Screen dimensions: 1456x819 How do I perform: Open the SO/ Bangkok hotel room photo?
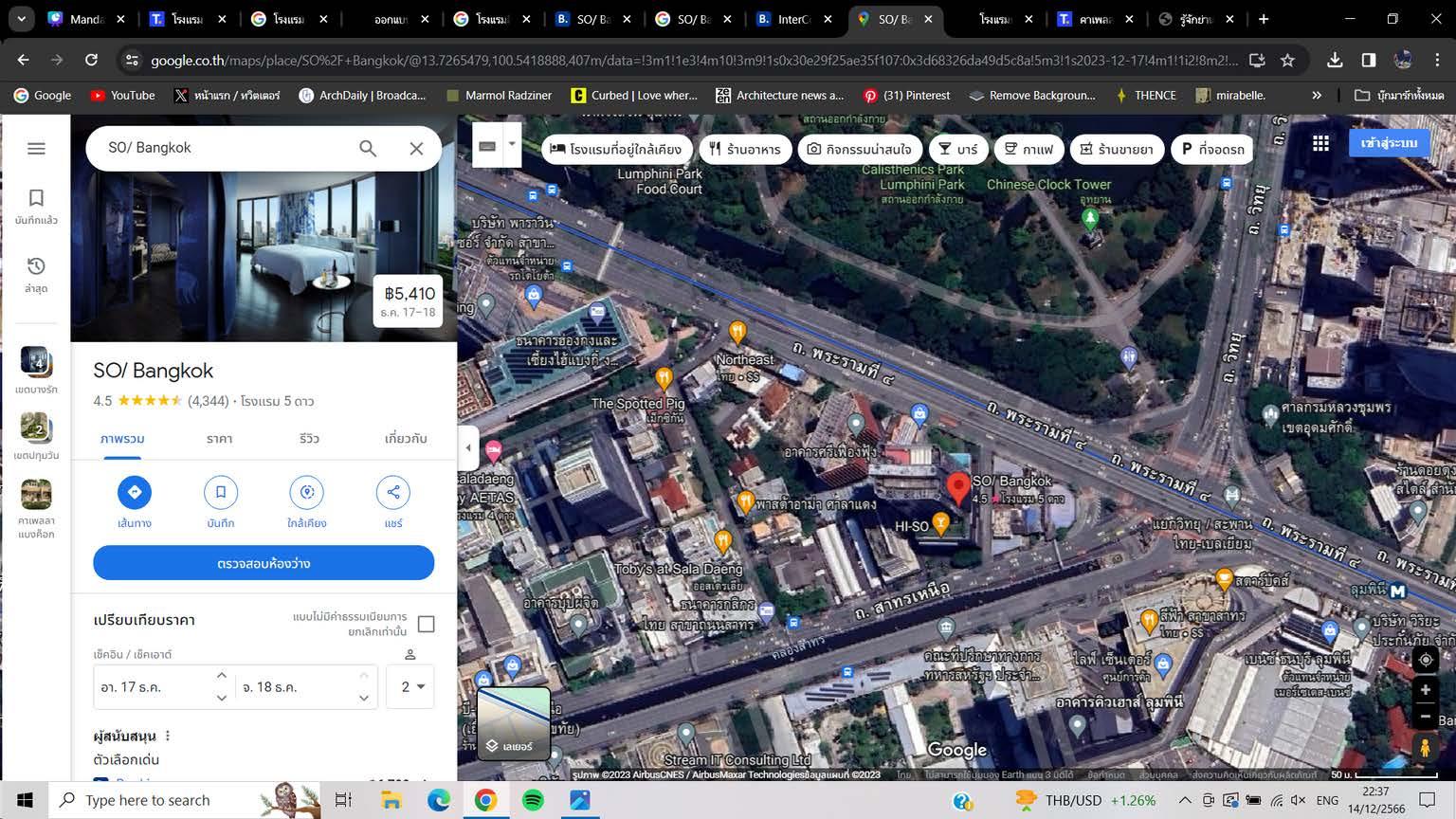[x=264, y=254]
